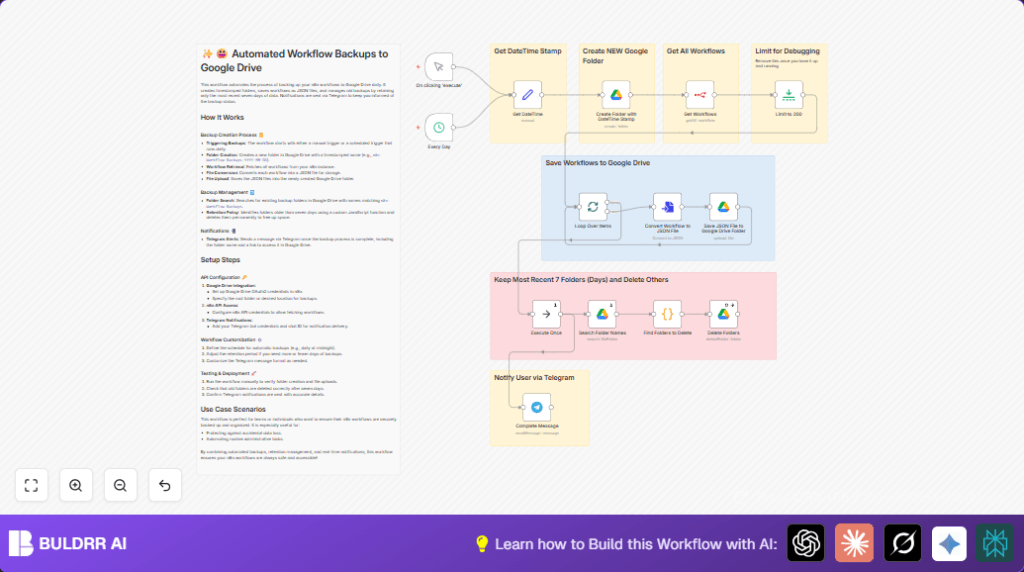Click the fullscreen fit-view button
Screen dimensions: 1024x572
tap(31, 485)
